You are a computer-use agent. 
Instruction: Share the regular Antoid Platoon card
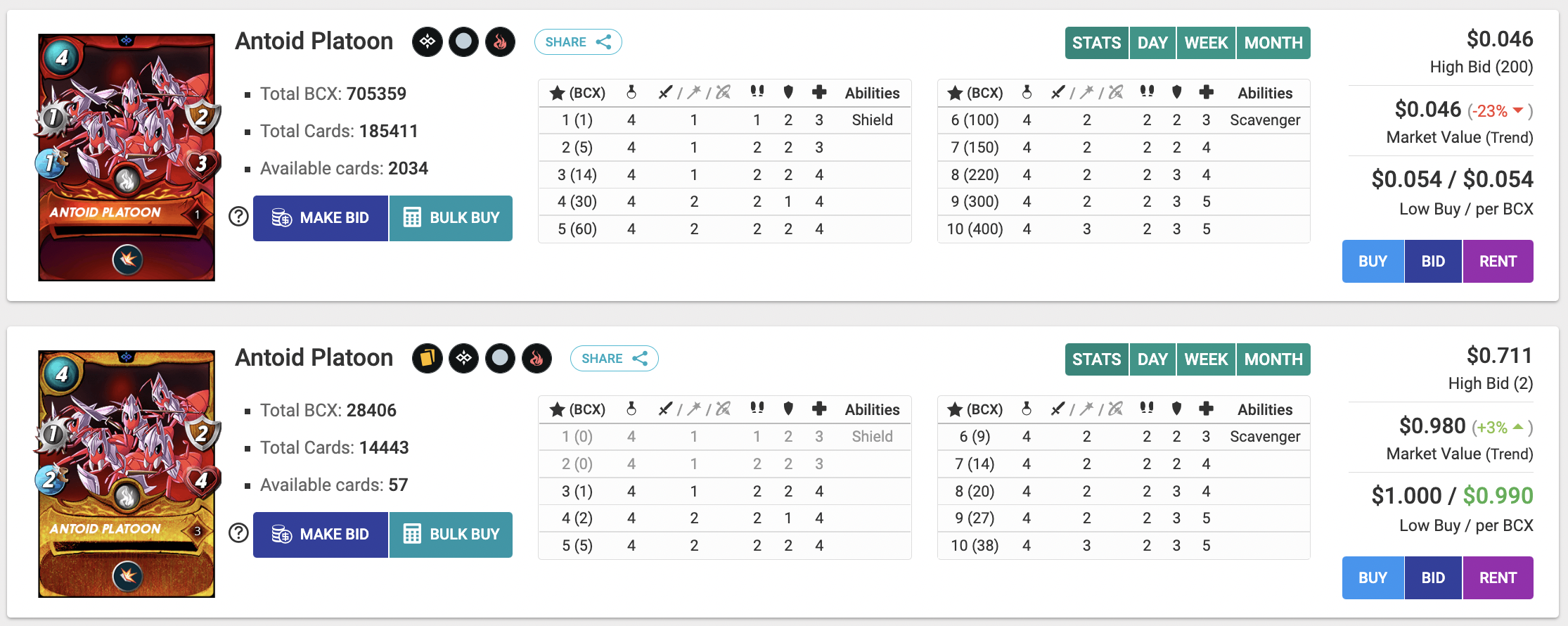(x=578, y=42)
